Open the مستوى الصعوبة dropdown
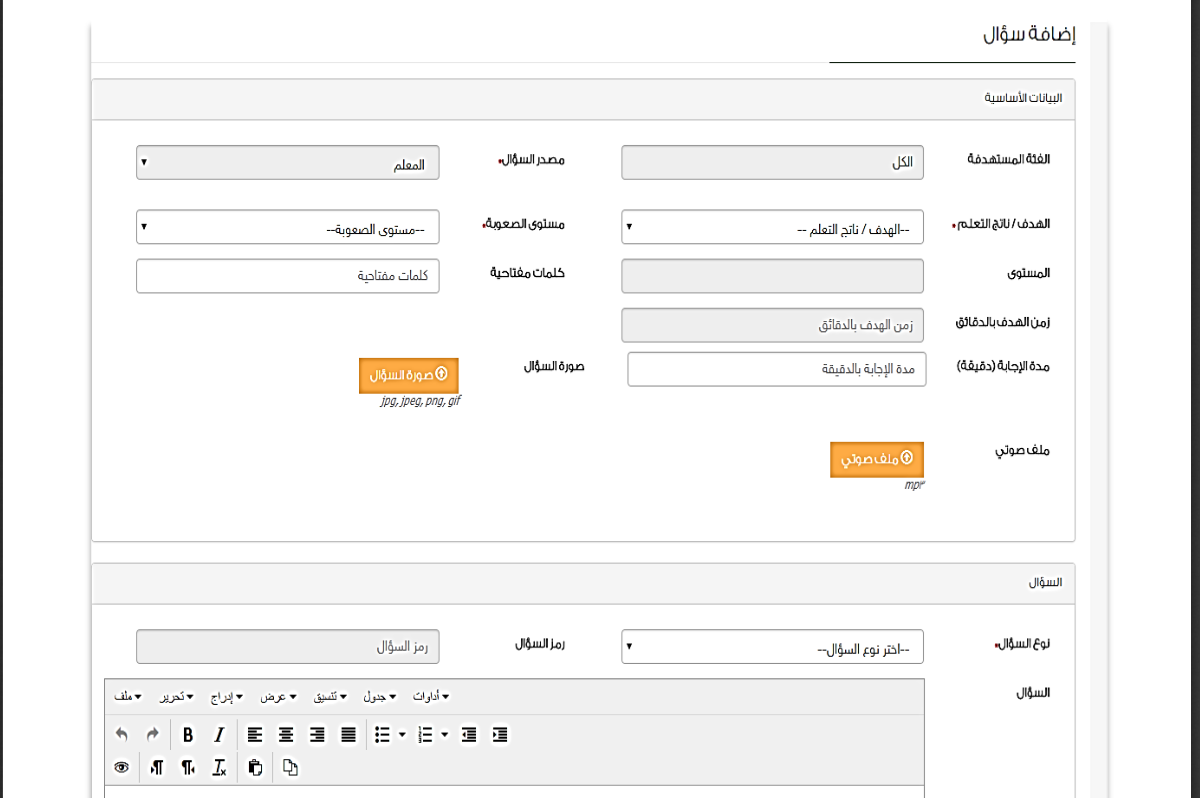The height and width of the screenshot is (798, 1200). (x=288, y=227)
